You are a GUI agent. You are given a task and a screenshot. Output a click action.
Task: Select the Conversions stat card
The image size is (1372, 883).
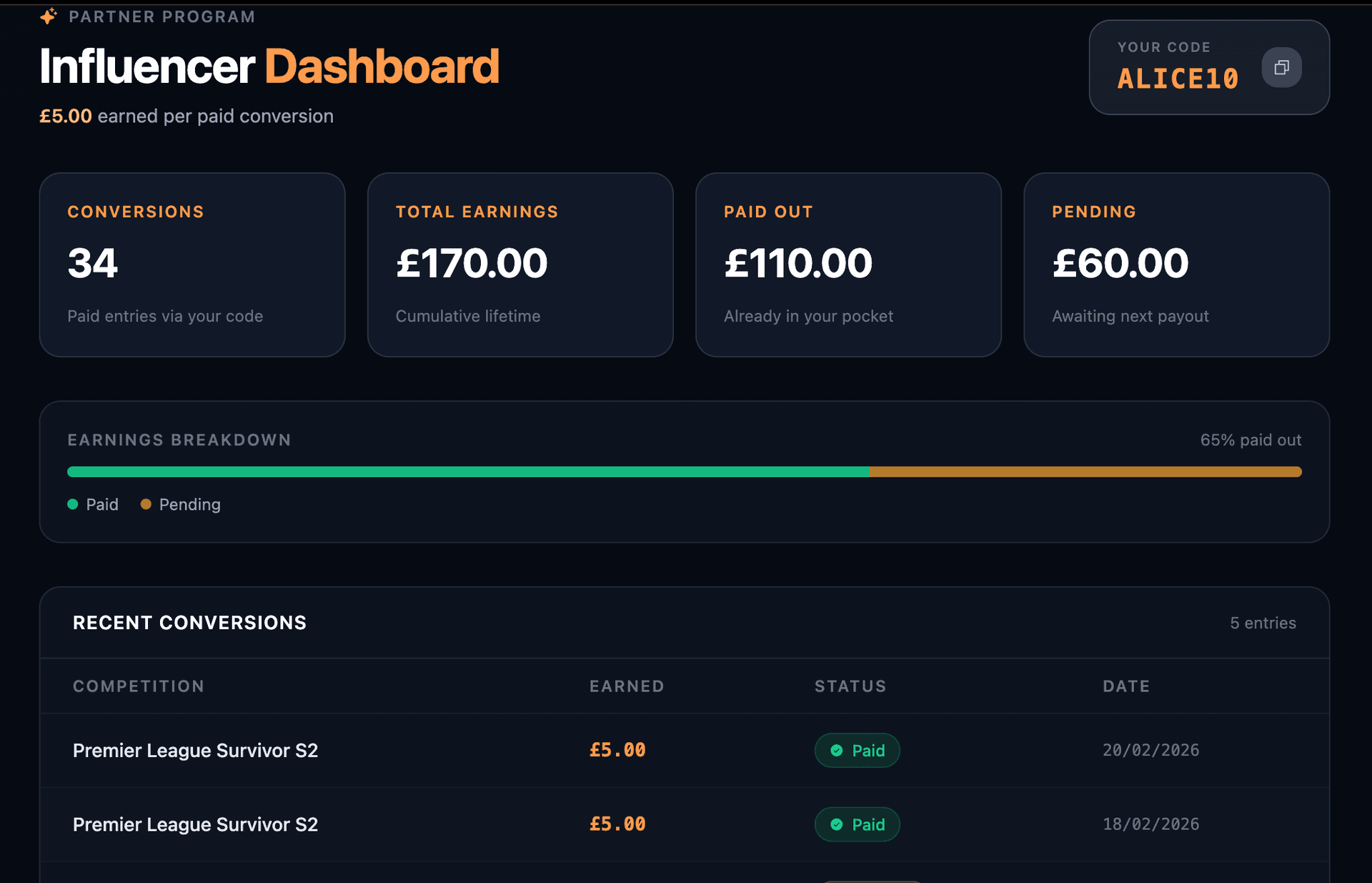tap(192, 265)
